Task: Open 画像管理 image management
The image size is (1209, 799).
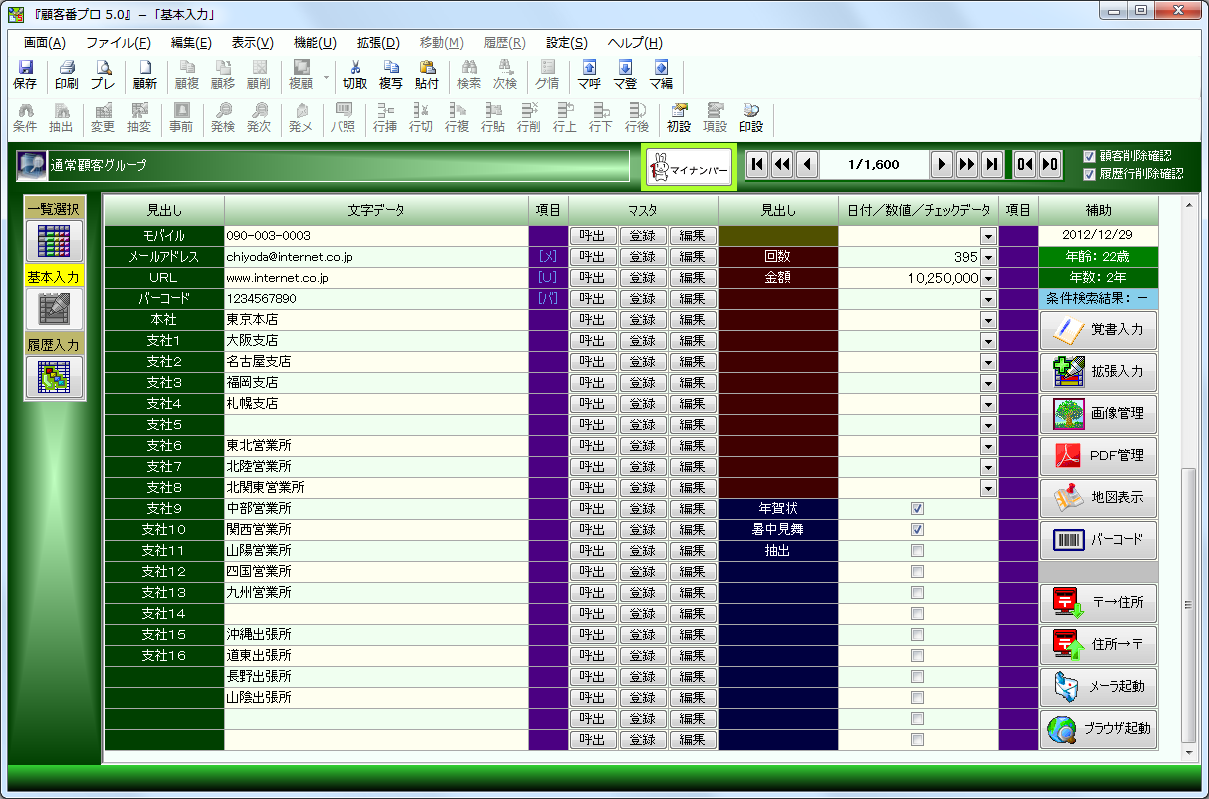Action: pyautogui.click(x=1098, y=413)
